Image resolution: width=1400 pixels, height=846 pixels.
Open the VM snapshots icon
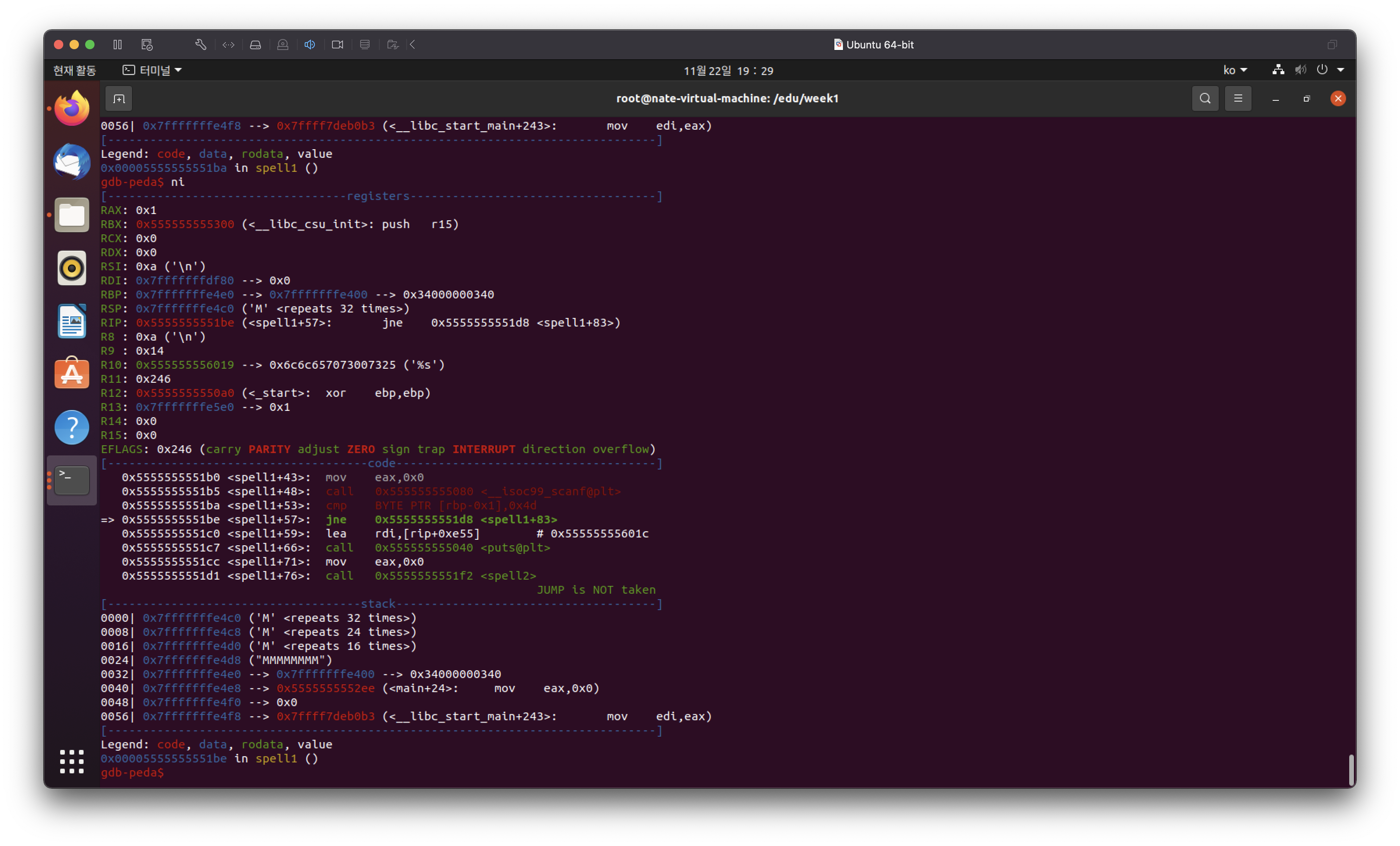click(147, 44)
